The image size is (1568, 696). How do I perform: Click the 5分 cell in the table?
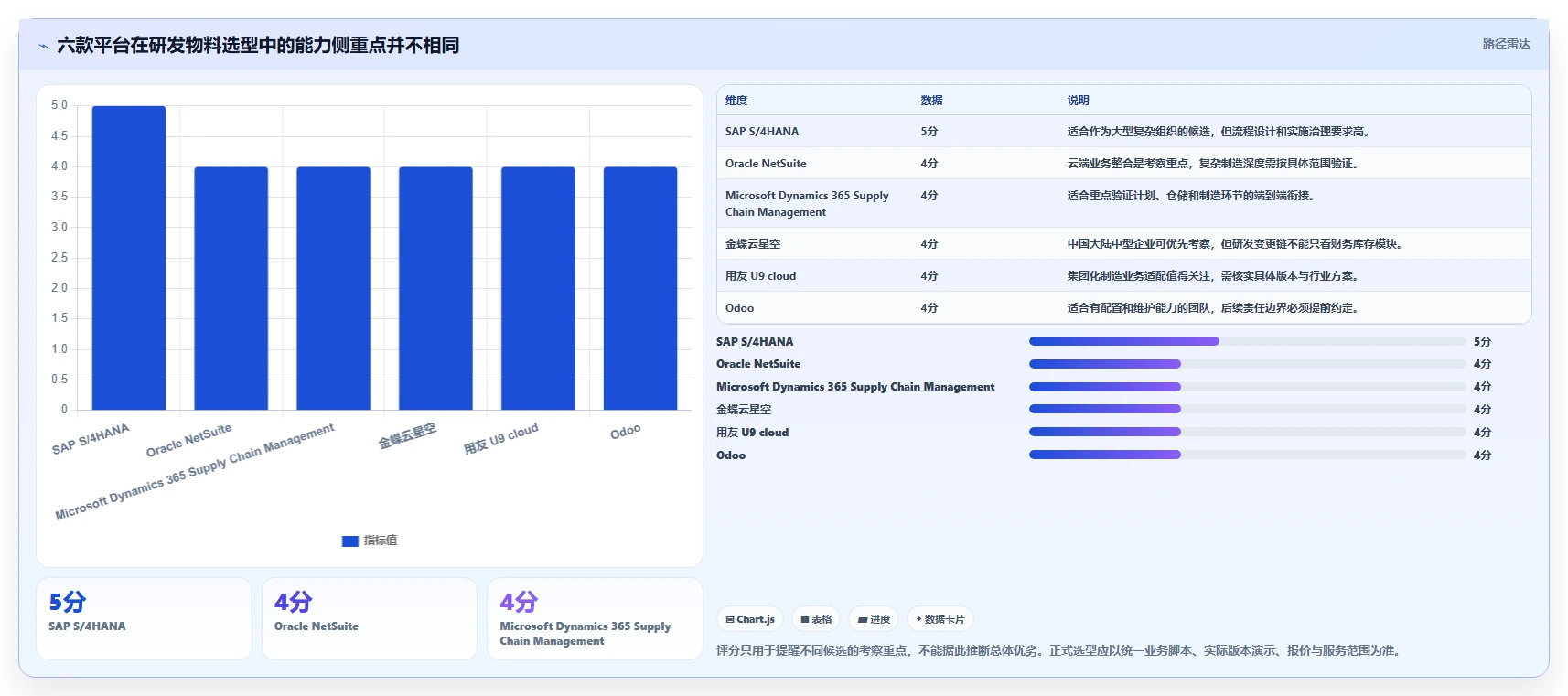pos(929,132)
